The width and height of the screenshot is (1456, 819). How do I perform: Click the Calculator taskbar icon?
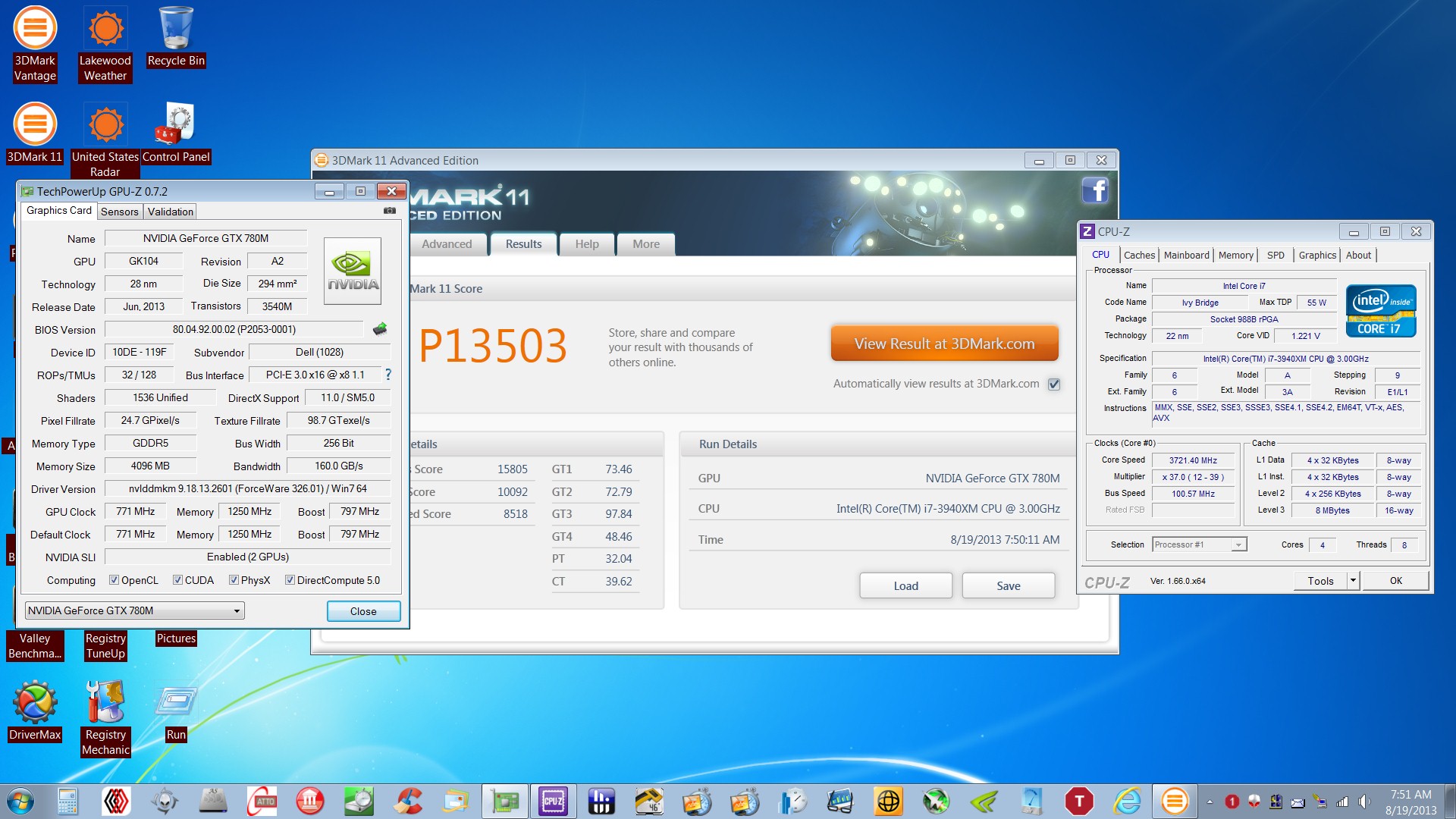(x=67, y=801)
